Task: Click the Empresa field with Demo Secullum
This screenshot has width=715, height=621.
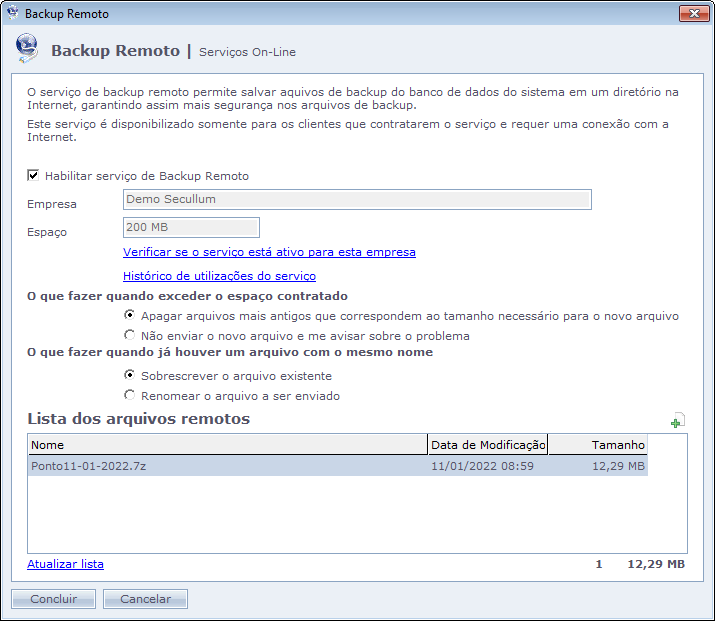Action: pyautogui.click(x=356, y=199)
